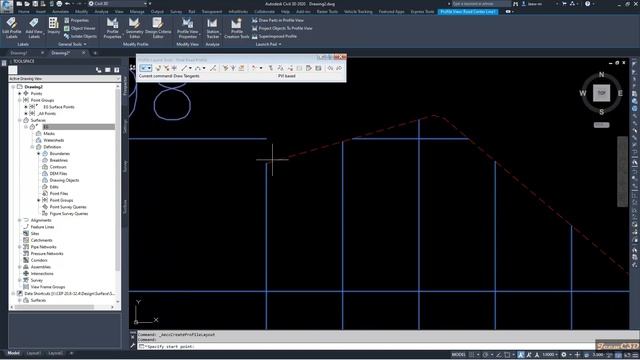The image size is (640, 360).
Task: Select the Profile View contextual ribbon tab
Action: (468, 12)
